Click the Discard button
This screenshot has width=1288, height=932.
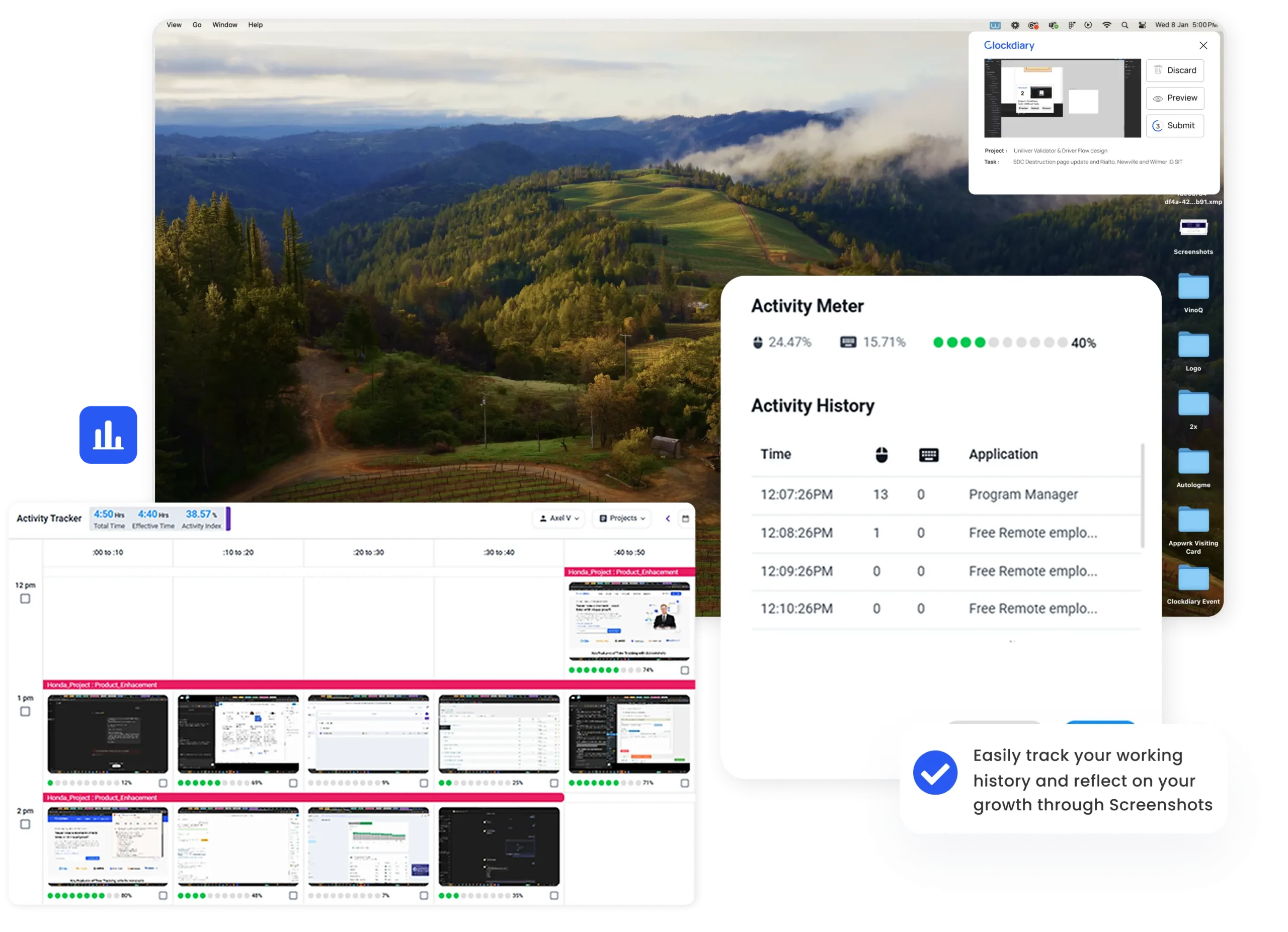click(1174, 70)
